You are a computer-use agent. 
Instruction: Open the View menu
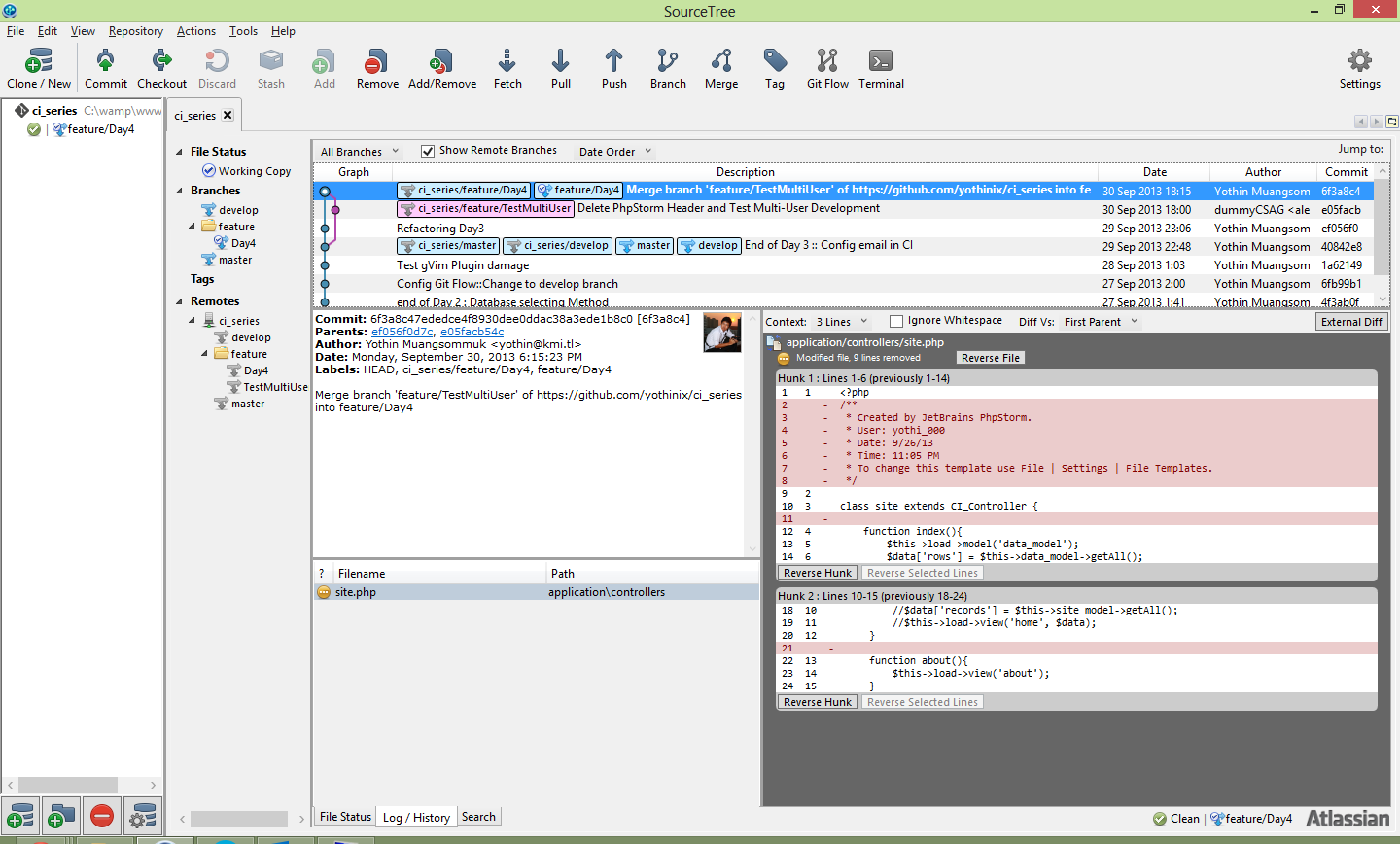tap(83, 31)
